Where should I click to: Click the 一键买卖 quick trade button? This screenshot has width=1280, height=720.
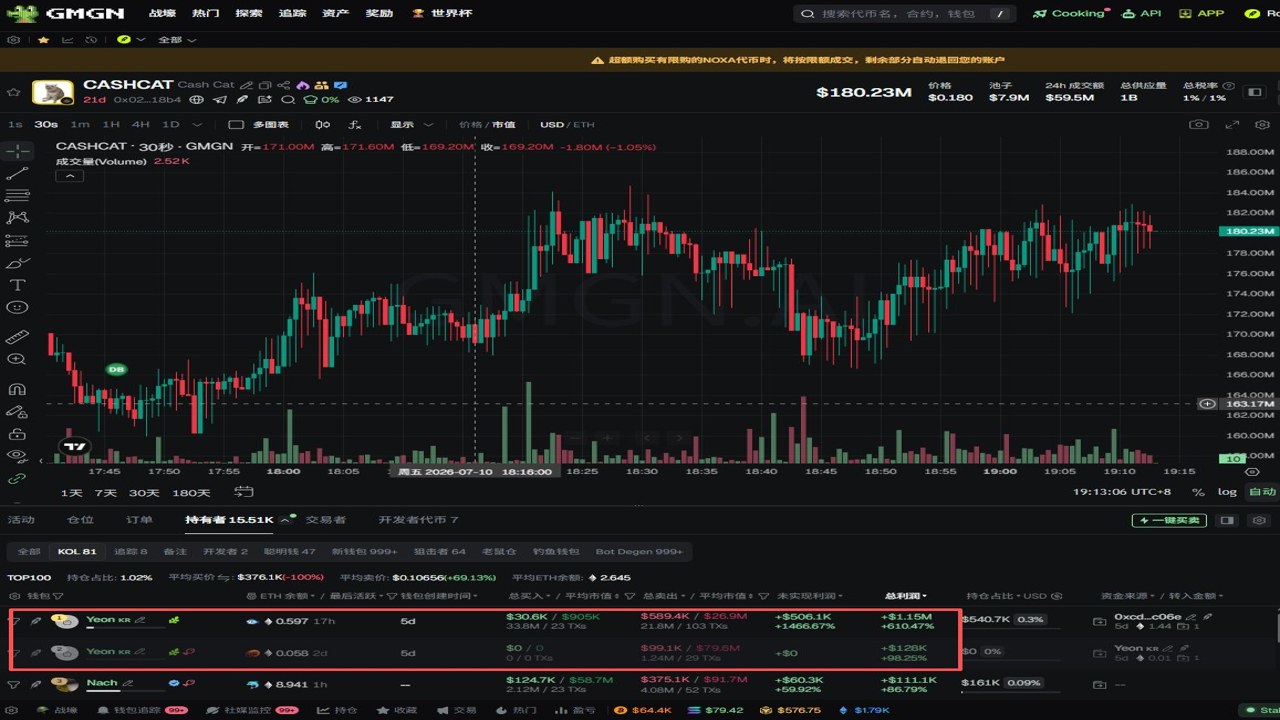click(1169, 520)
